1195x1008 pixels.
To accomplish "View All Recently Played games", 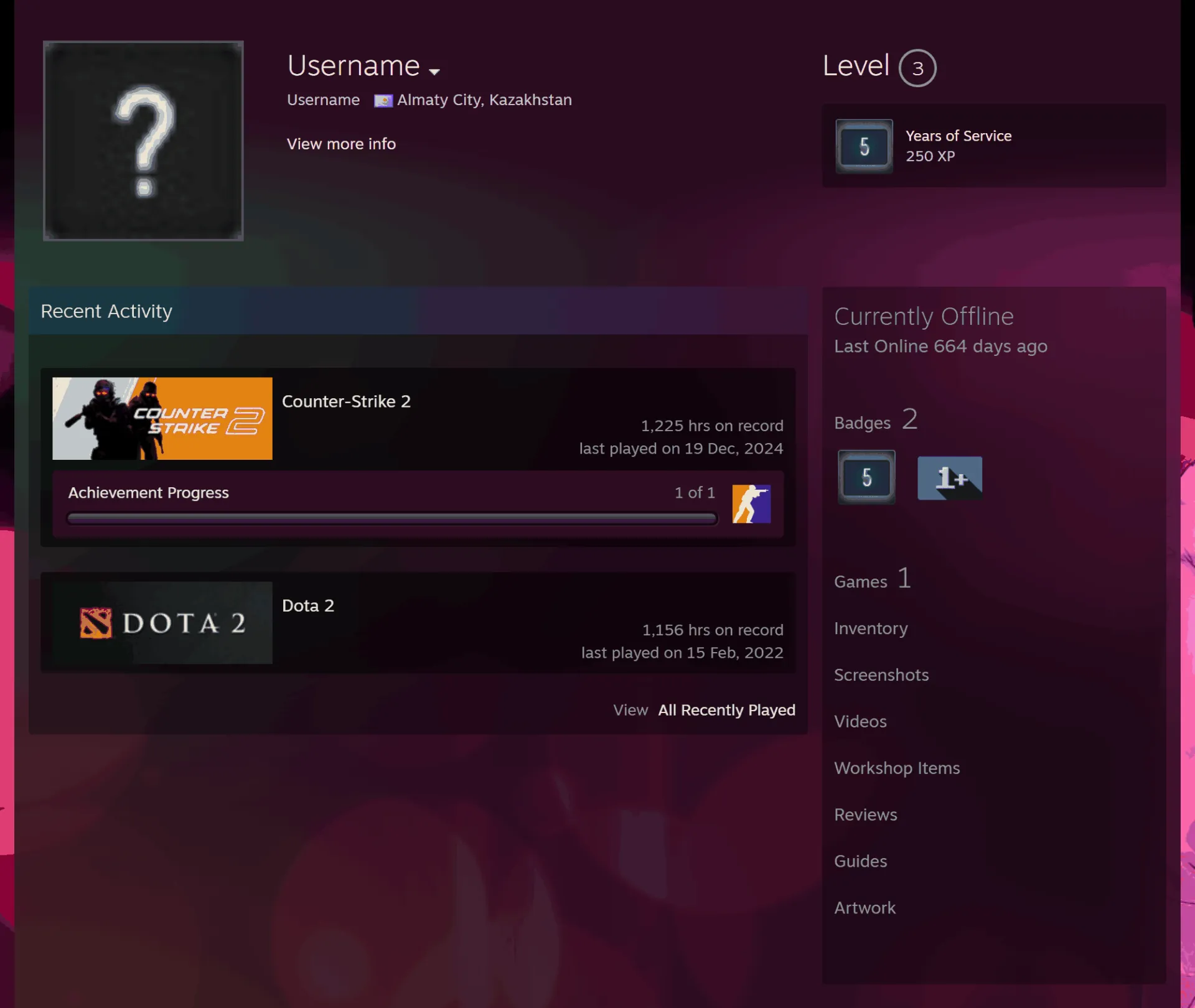I will [726, 710].
